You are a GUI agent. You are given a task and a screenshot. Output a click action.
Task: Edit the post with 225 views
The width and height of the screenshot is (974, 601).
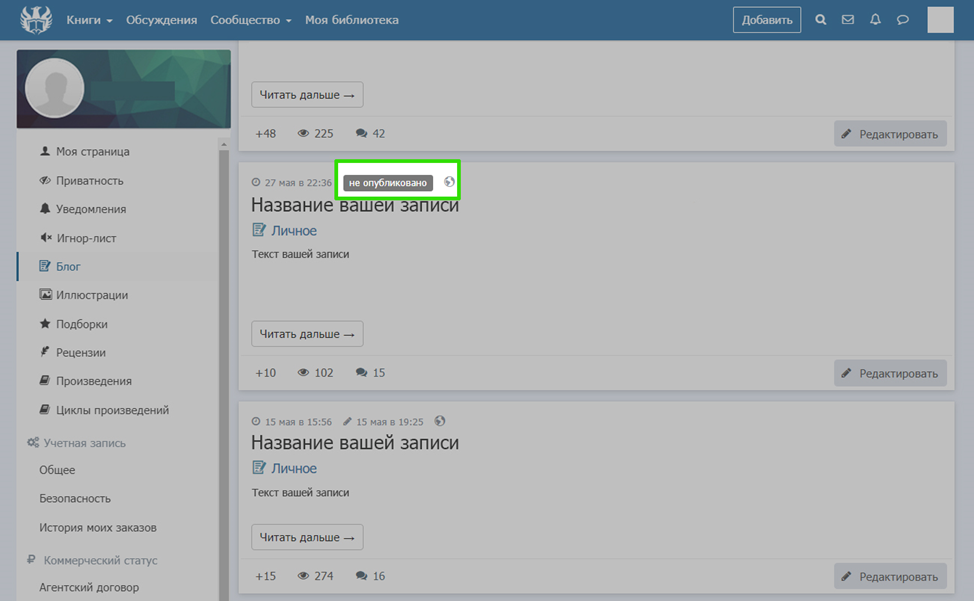point(890,134)
